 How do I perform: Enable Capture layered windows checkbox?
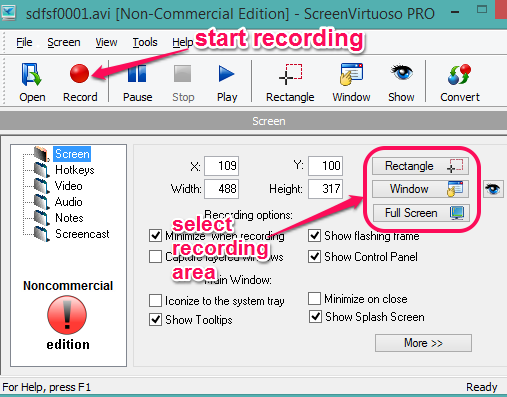155,257
